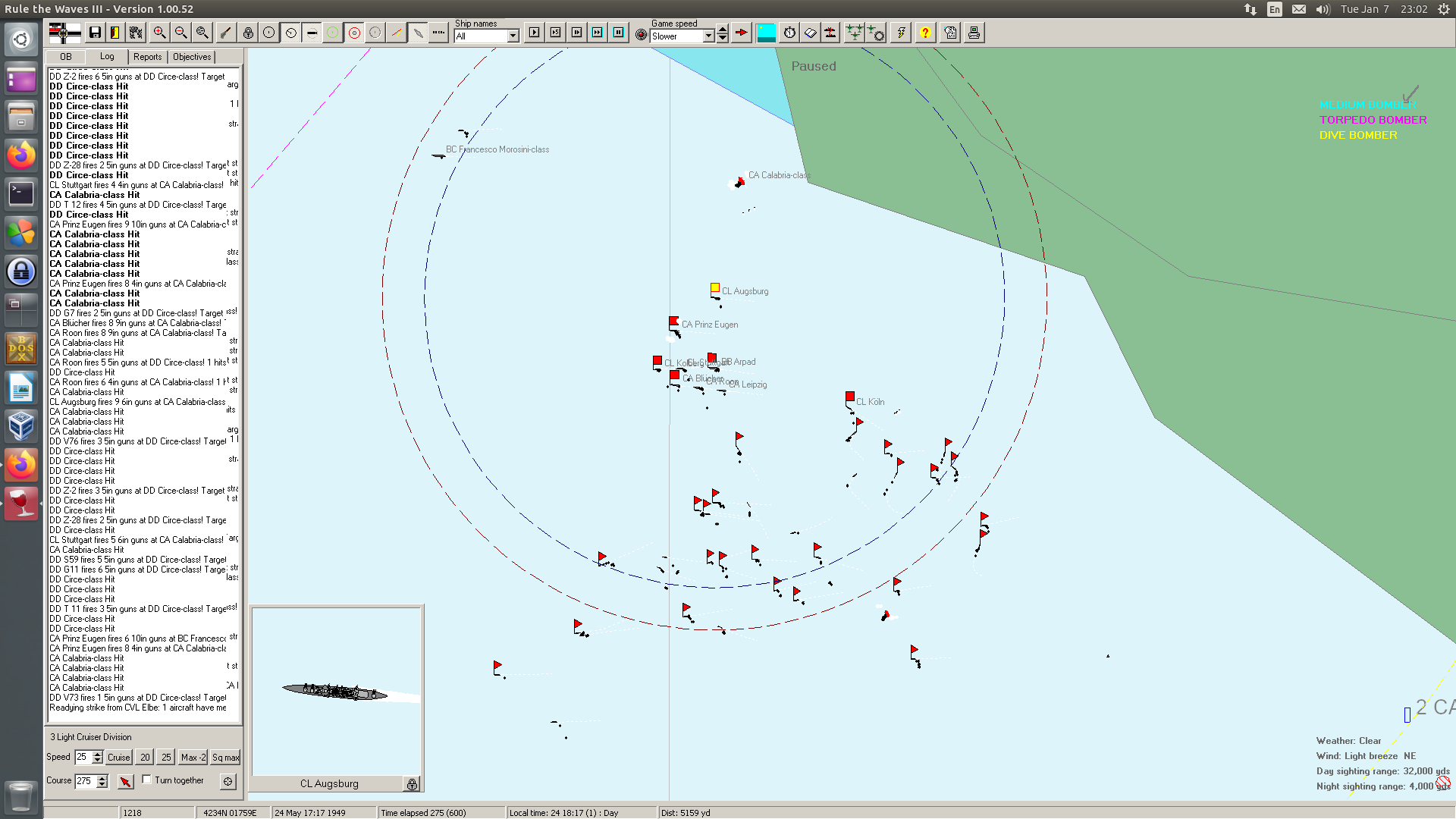This screenshot has height=819, width=1456.
Task: Click the red arrow toolbar icon
Action: (742, 33)
